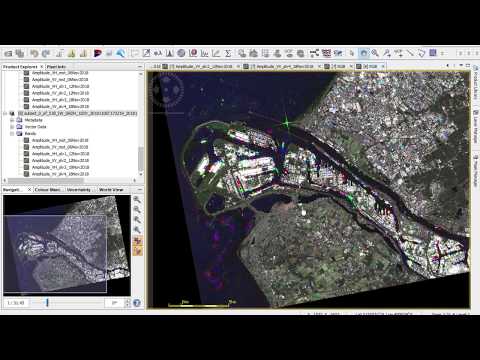Click the Navigation panel help icon
This screenshot has height=360, width=480.
point(137,303)
